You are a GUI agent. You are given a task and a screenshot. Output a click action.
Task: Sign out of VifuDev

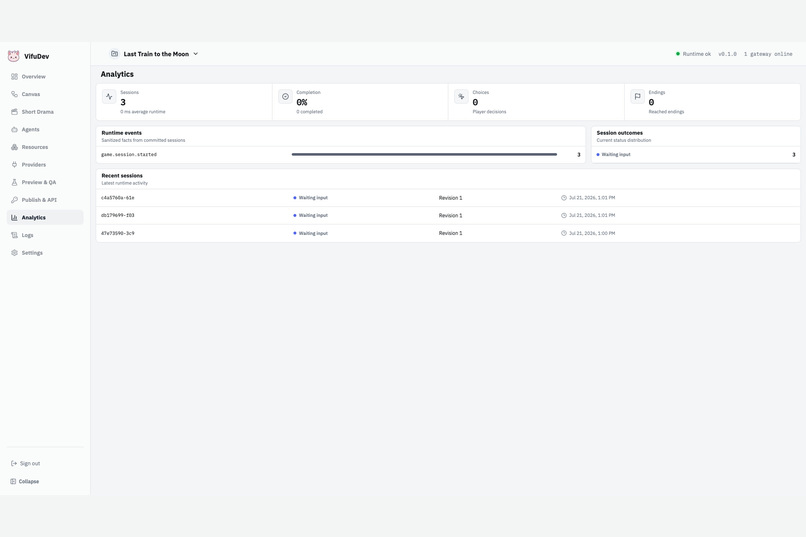tap(30, 464)
